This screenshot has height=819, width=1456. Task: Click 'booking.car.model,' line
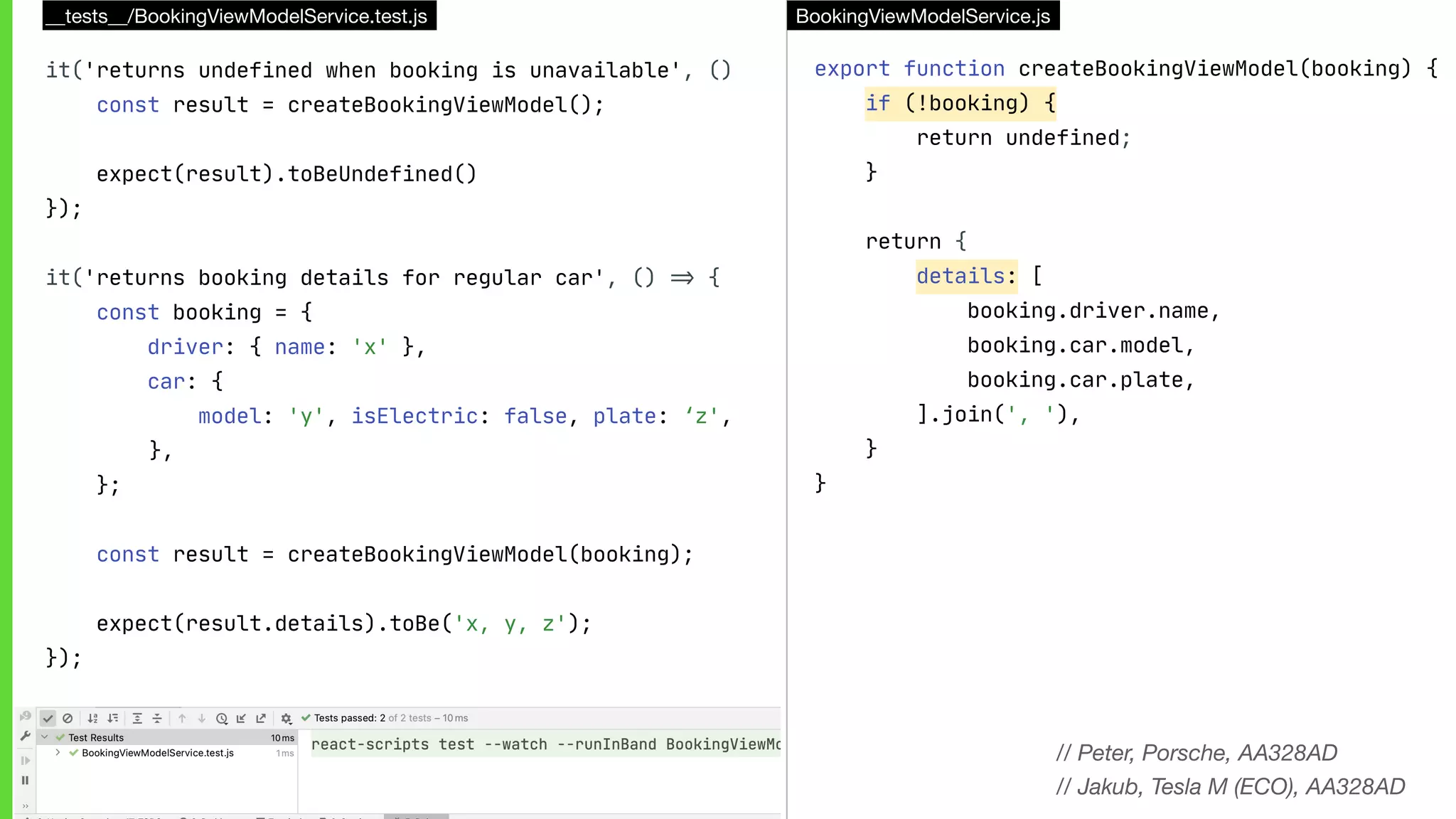pyautogui.click(x=1081, y=346)
